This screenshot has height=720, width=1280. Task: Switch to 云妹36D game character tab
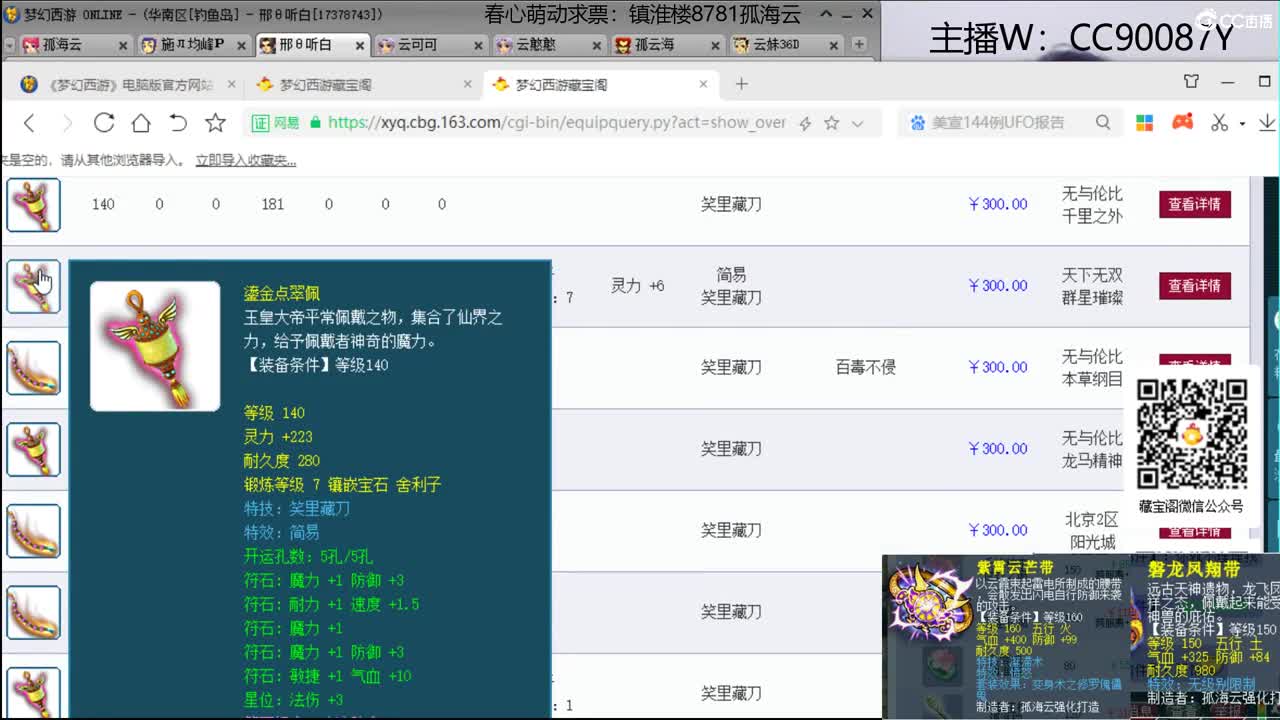pos(784,45)
